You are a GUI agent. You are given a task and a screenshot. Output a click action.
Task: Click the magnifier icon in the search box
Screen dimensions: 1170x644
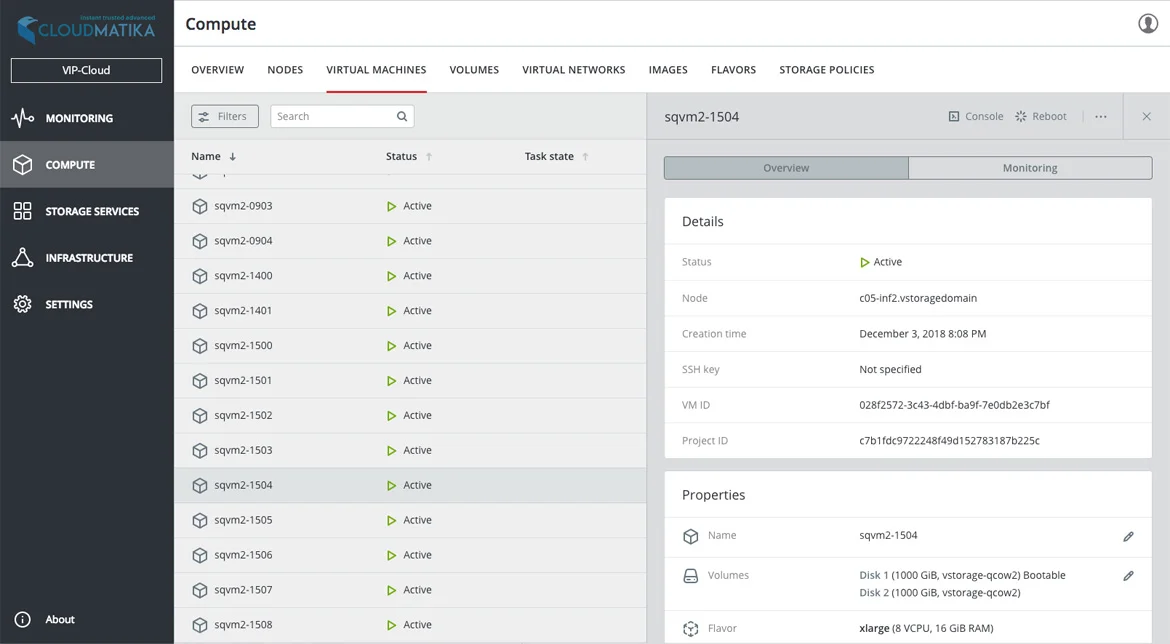(x=401, y=116)
